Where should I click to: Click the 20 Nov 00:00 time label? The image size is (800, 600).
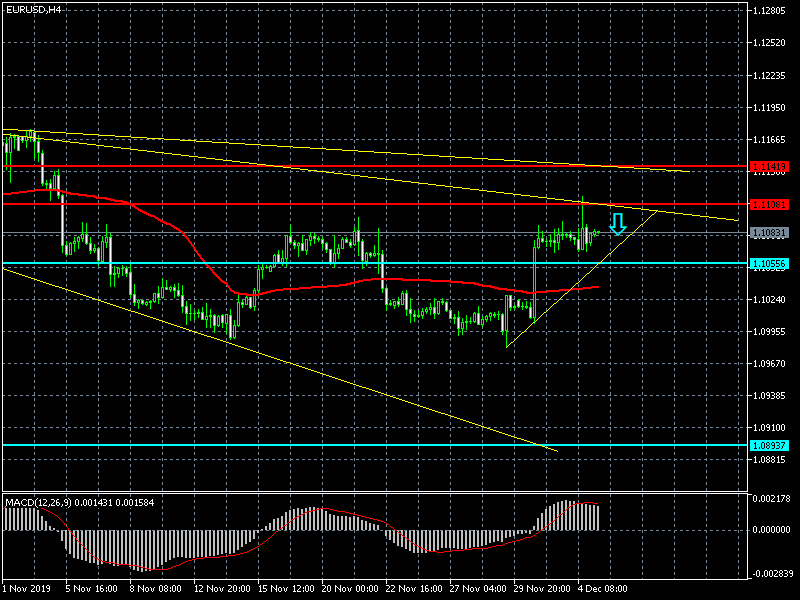coord(350,589)
